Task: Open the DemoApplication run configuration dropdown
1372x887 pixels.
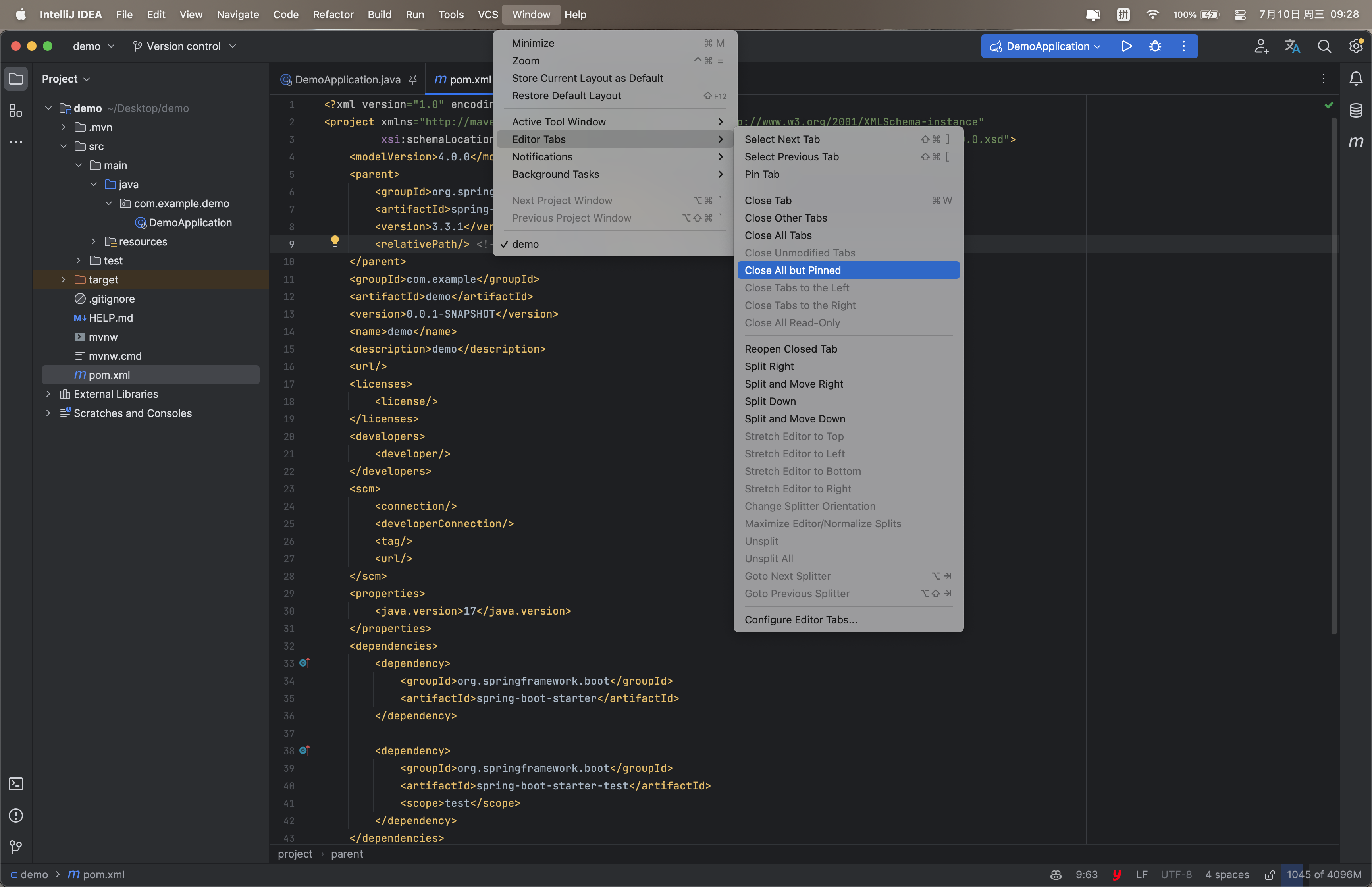Action: (x=1047, y=46)
